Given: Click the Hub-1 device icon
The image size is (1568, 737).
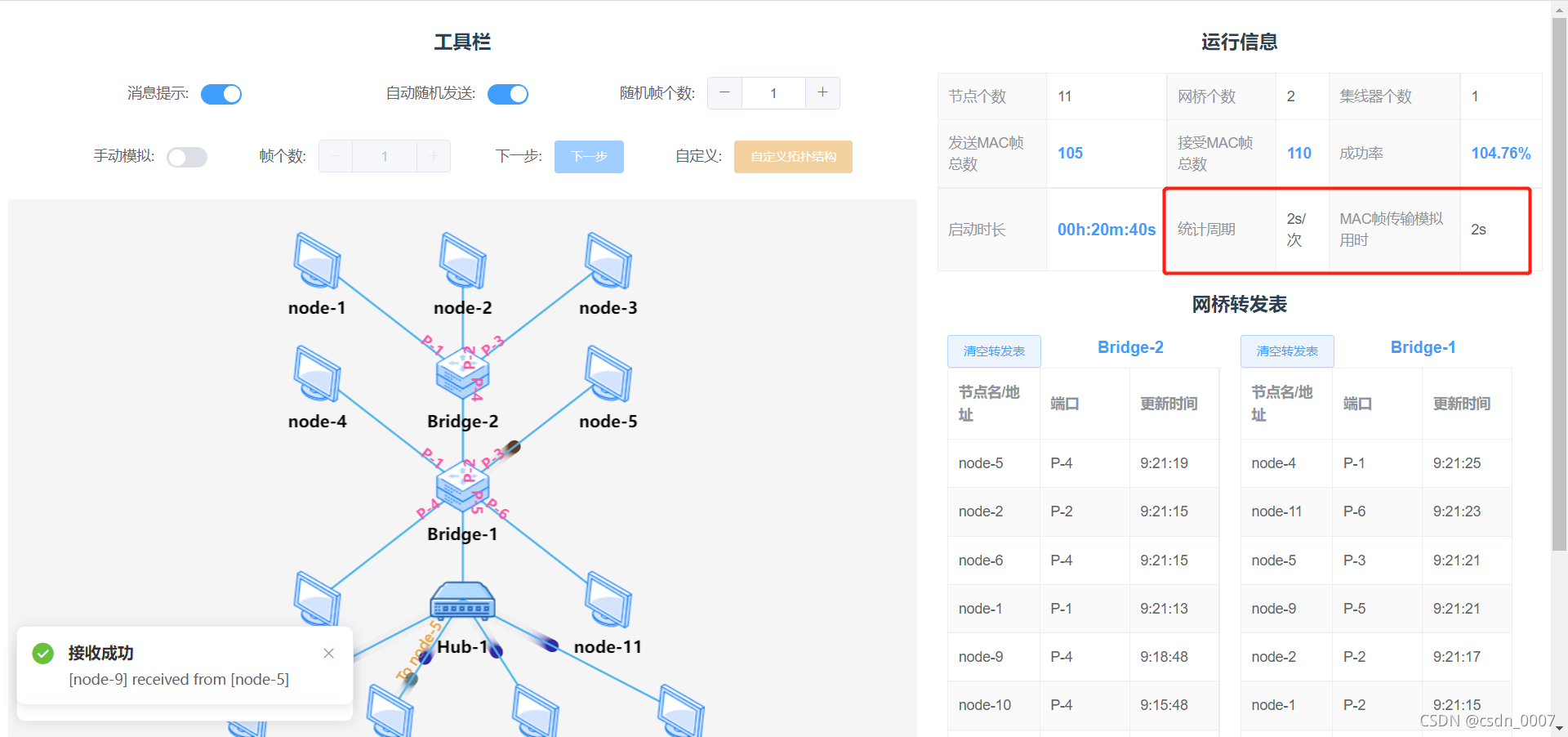Looking at the screenshot, I should (462, 601).
